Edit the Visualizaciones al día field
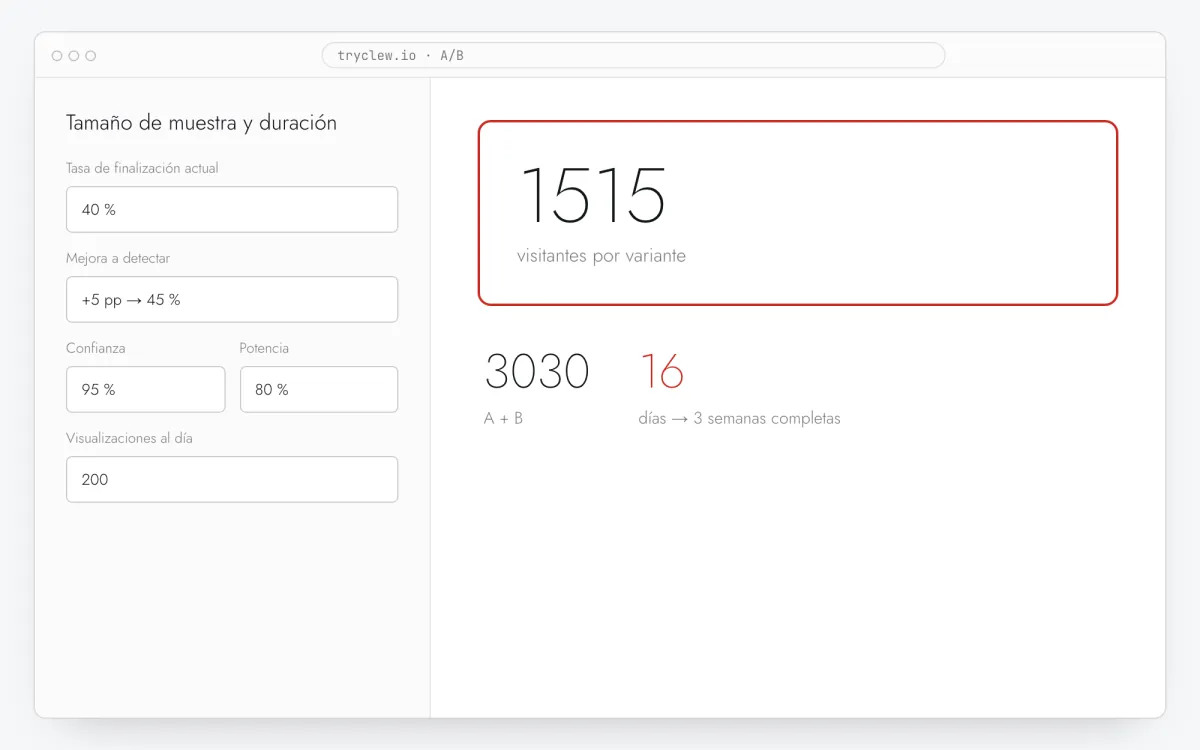The width and height of the screenshot is (1200, 750). 232,479
